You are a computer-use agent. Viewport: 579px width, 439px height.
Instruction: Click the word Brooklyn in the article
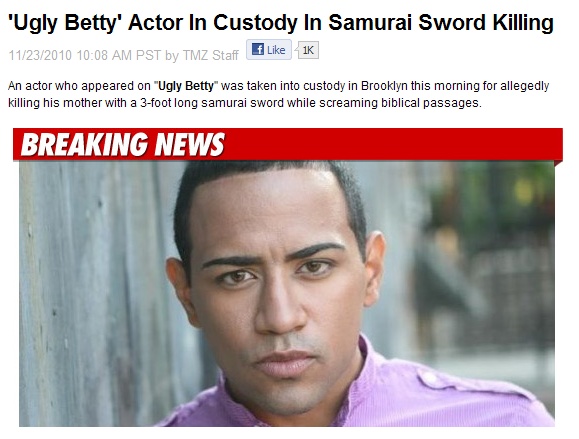[384, 86]
